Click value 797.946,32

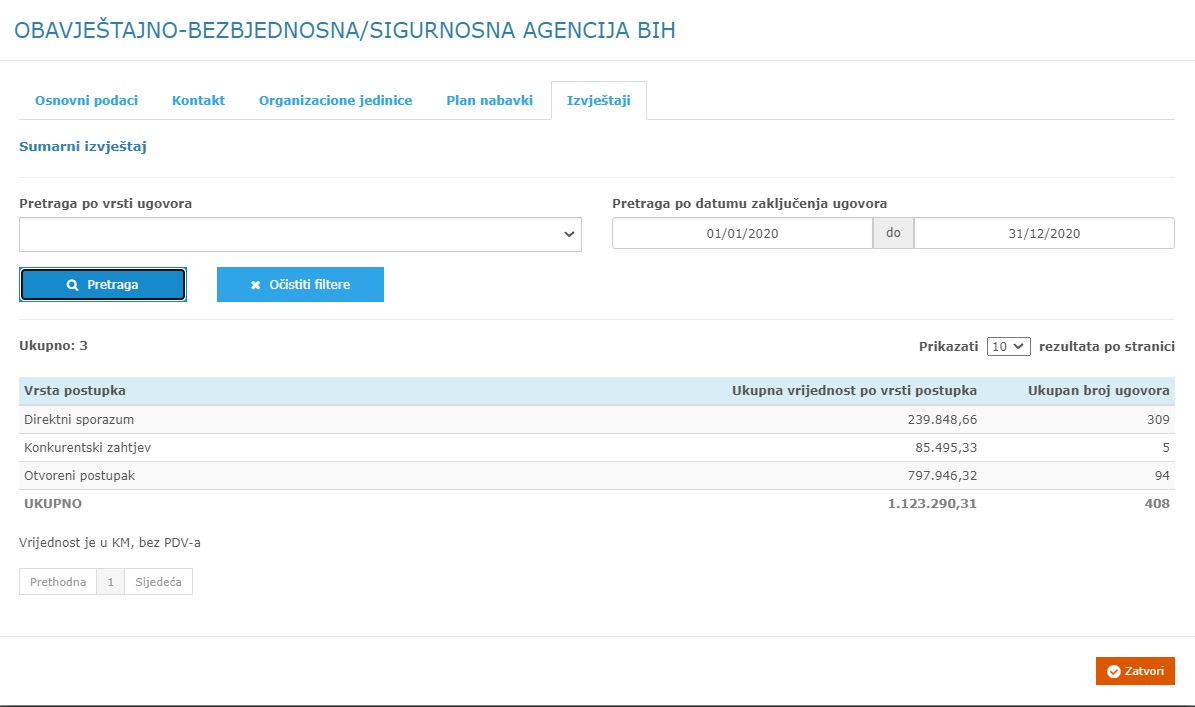click(x=942, y=475)
